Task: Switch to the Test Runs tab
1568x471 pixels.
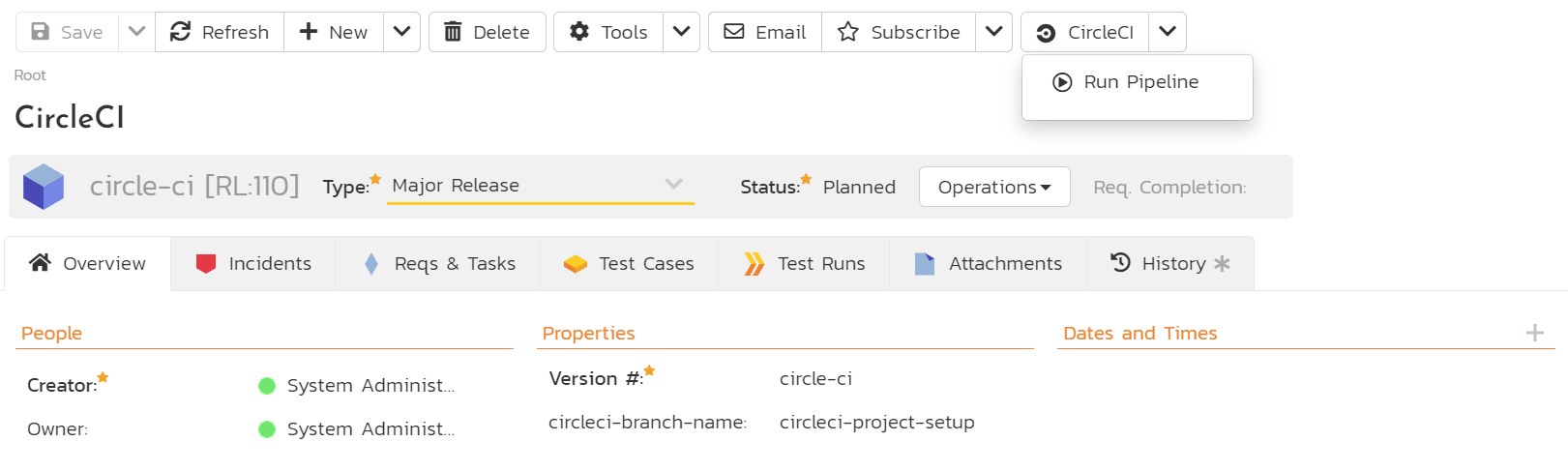Action: click(805, 263)
